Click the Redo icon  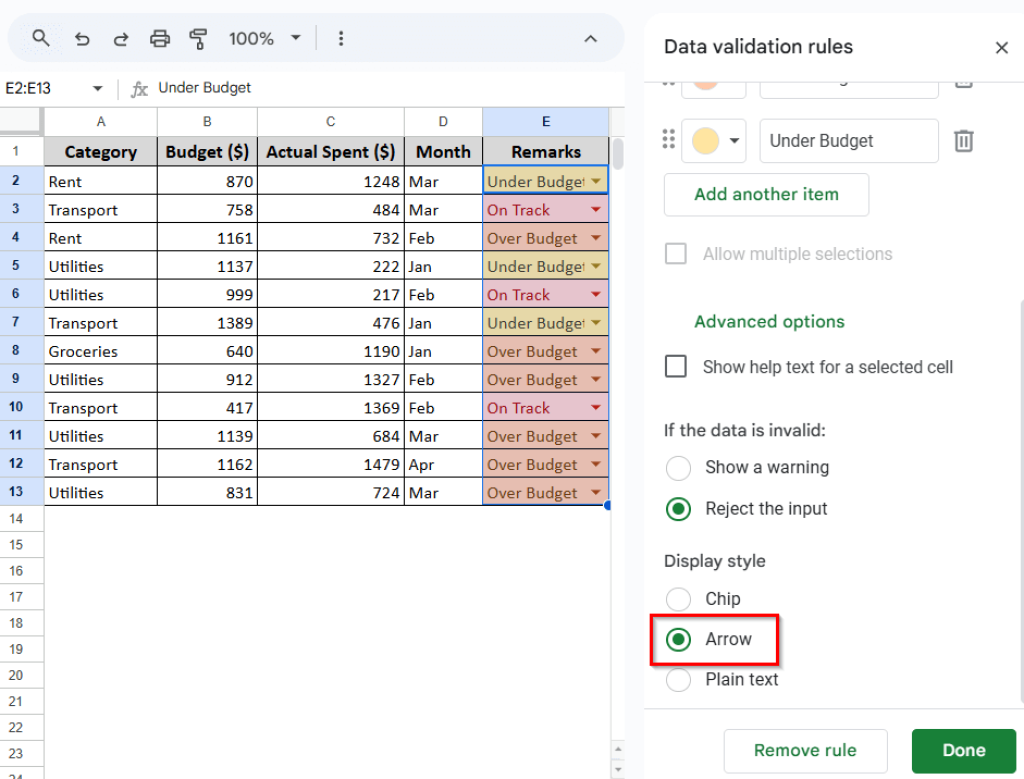(x=121, y=38)
